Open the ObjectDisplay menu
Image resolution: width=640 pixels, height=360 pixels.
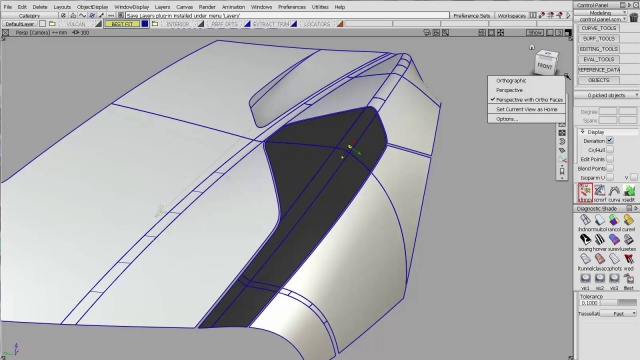point(93,7)
